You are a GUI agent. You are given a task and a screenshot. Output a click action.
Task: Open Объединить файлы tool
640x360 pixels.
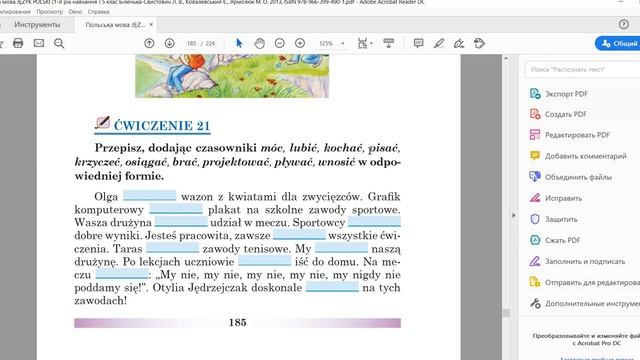pos(571,177)
